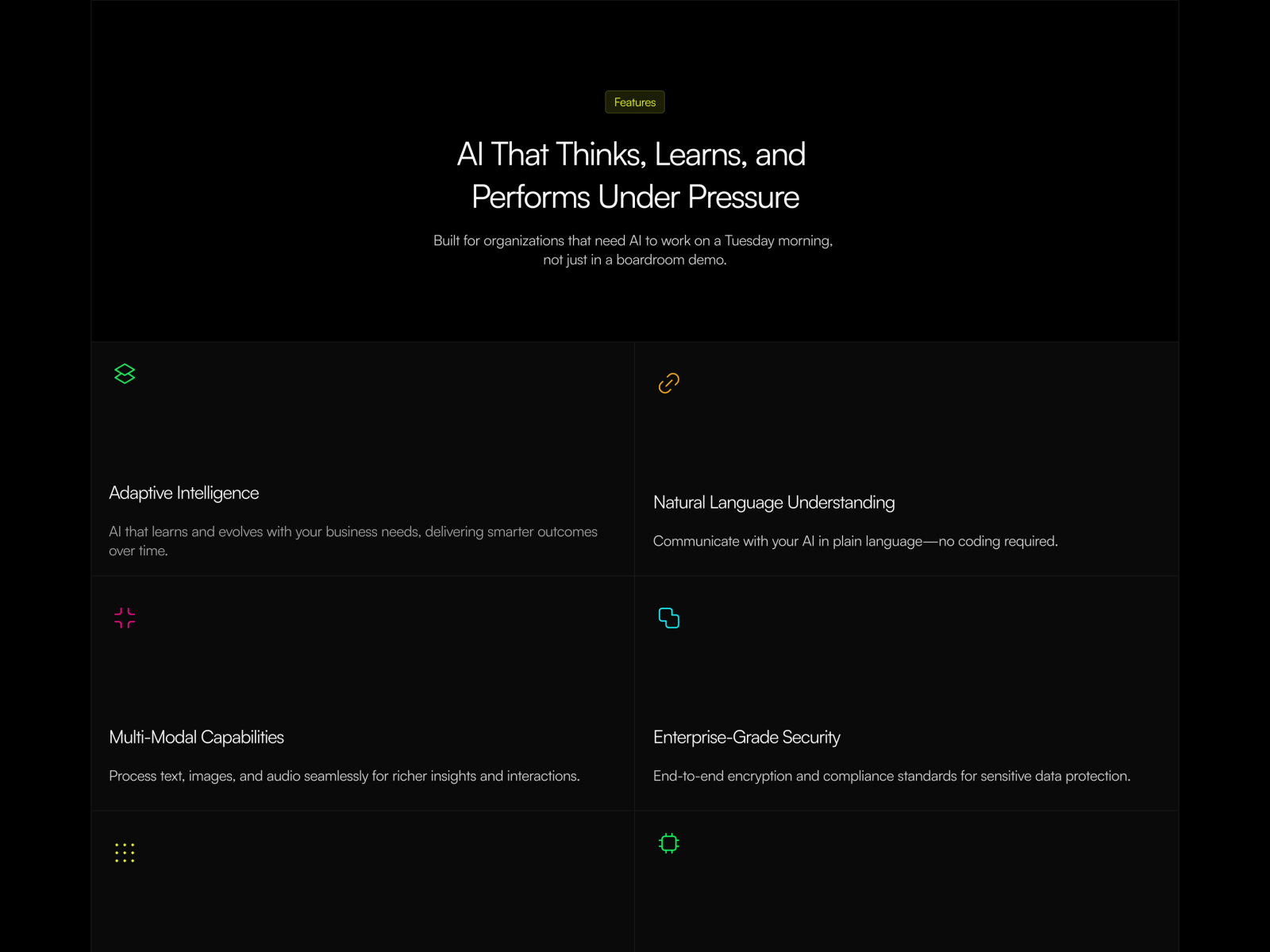1270x952 pixels.
Task: Click 'not just in a boardroom demo.' text
Action: point(635,259)
